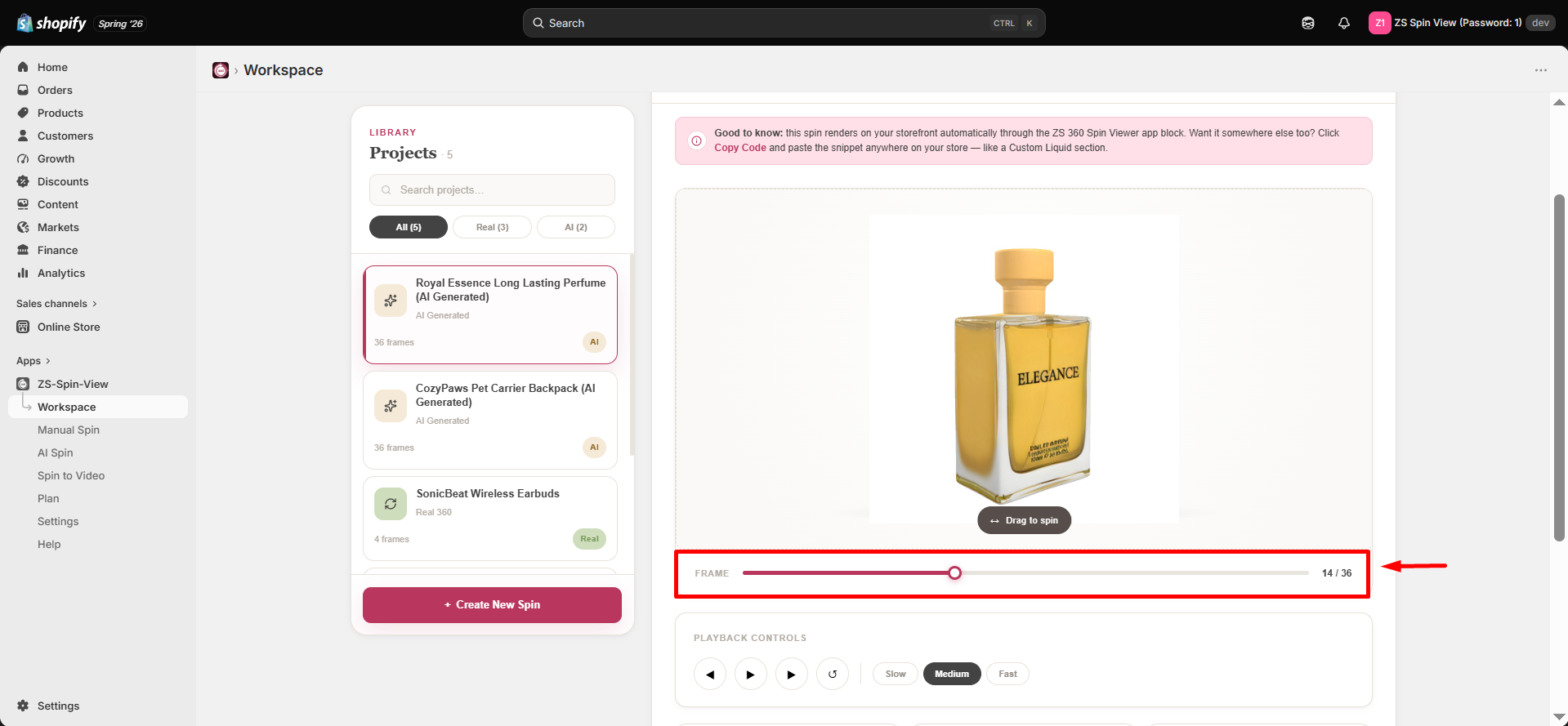Viewport: 1568px width, 726px height.
Task: Click the Real badge on SonicBeat card
Action: [589, 539]
